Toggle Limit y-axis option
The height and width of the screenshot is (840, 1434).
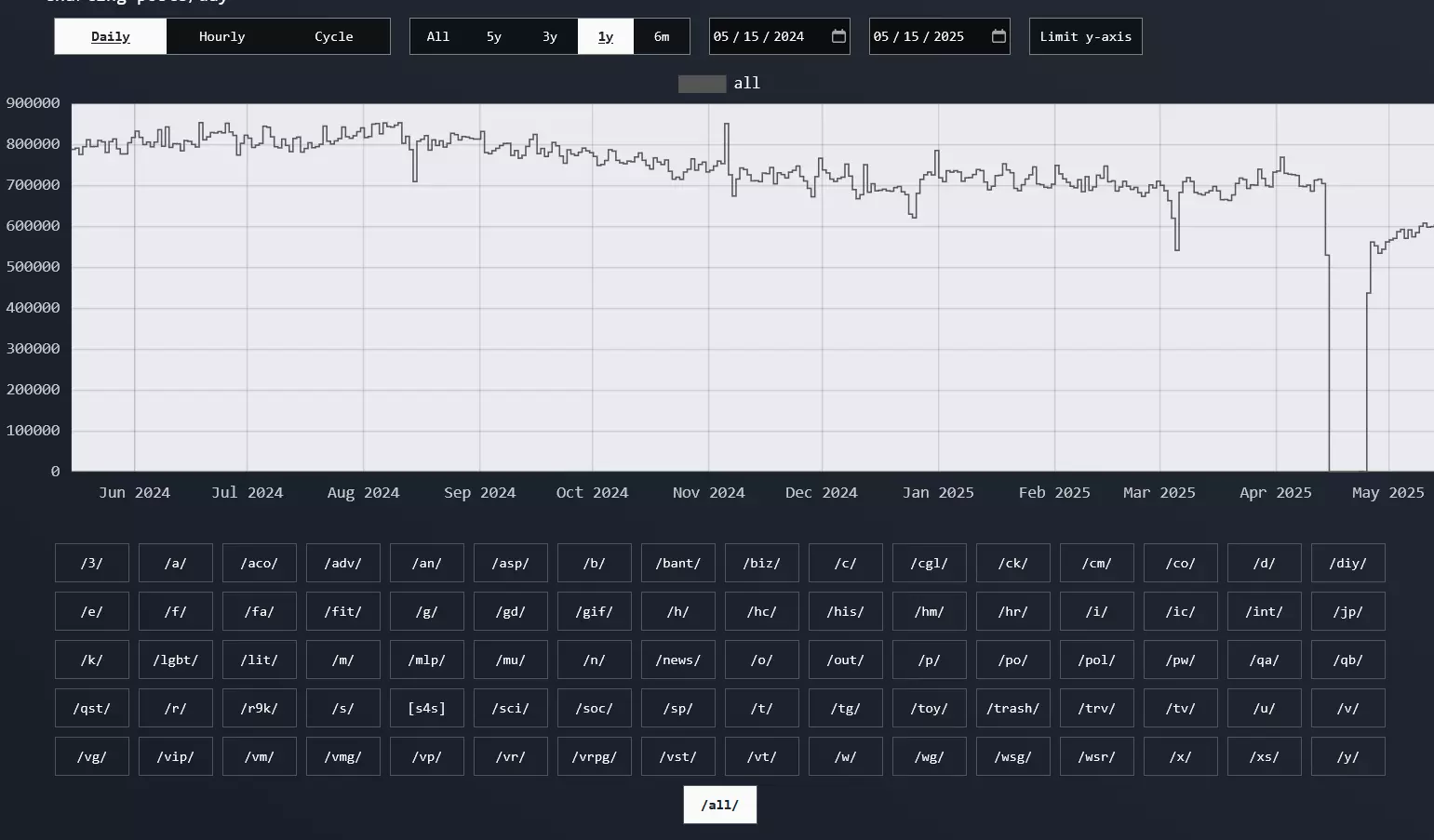point(1086,36)
